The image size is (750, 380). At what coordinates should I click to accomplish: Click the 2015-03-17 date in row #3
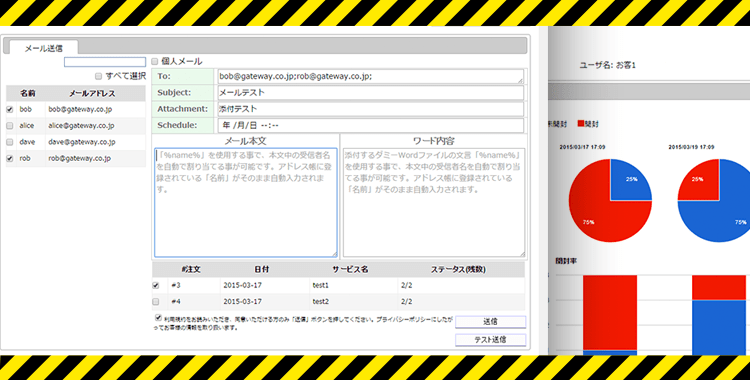(243, 285)
